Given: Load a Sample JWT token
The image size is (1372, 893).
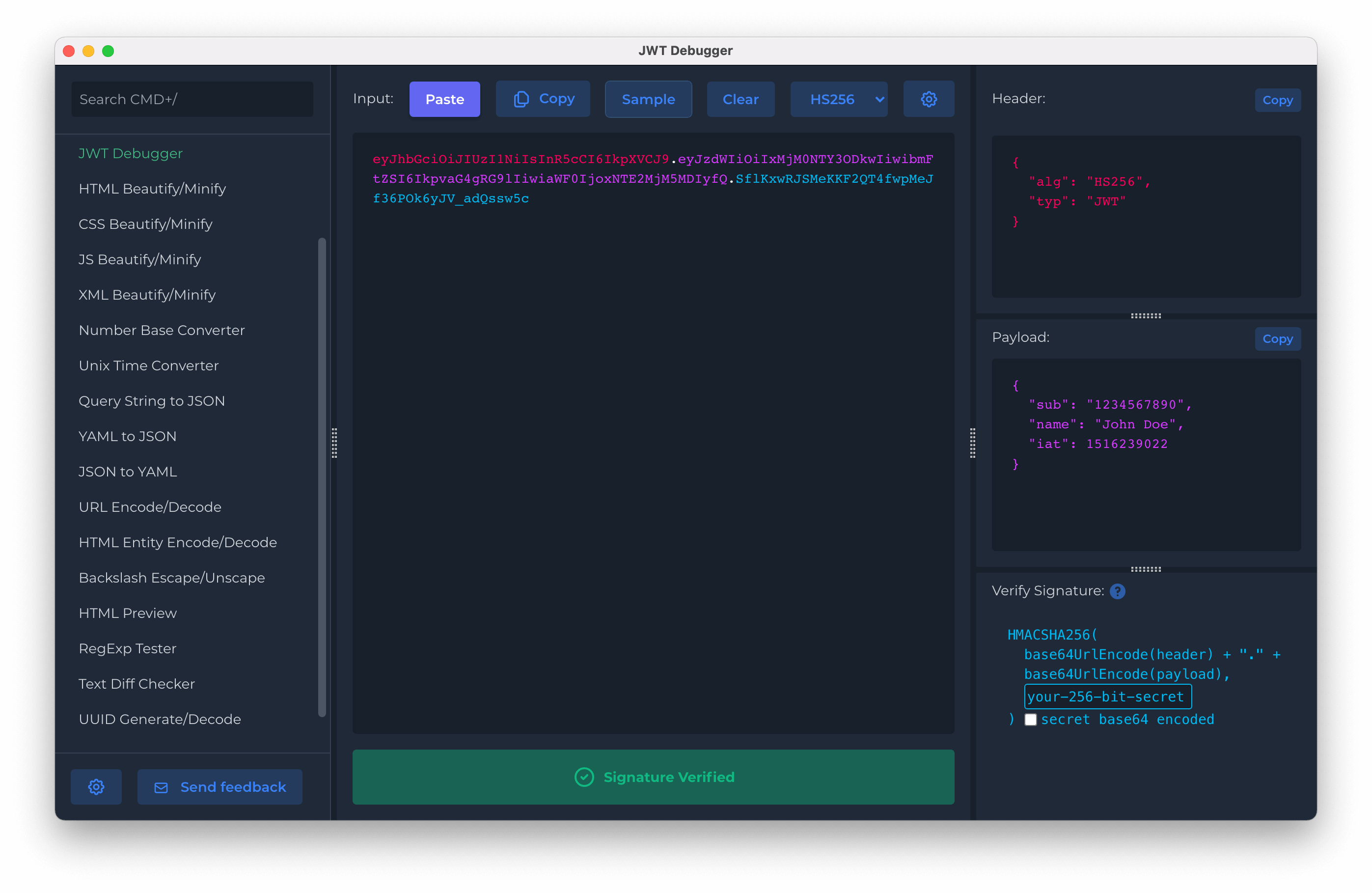Looking at the screenshot, I should click(648, 99).
